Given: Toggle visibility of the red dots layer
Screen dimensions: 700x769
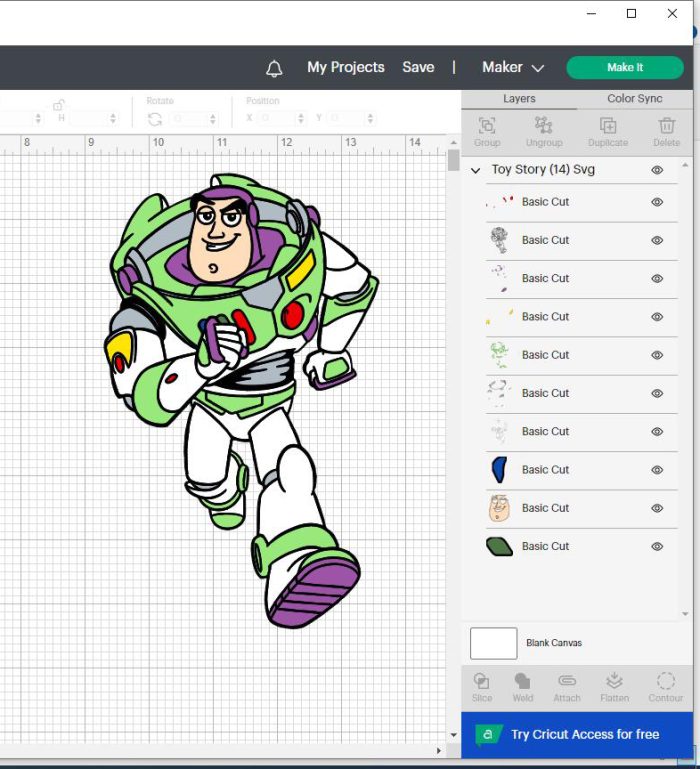Looking at the screenshot, I should pyautogui.click(x=657, y=202).
